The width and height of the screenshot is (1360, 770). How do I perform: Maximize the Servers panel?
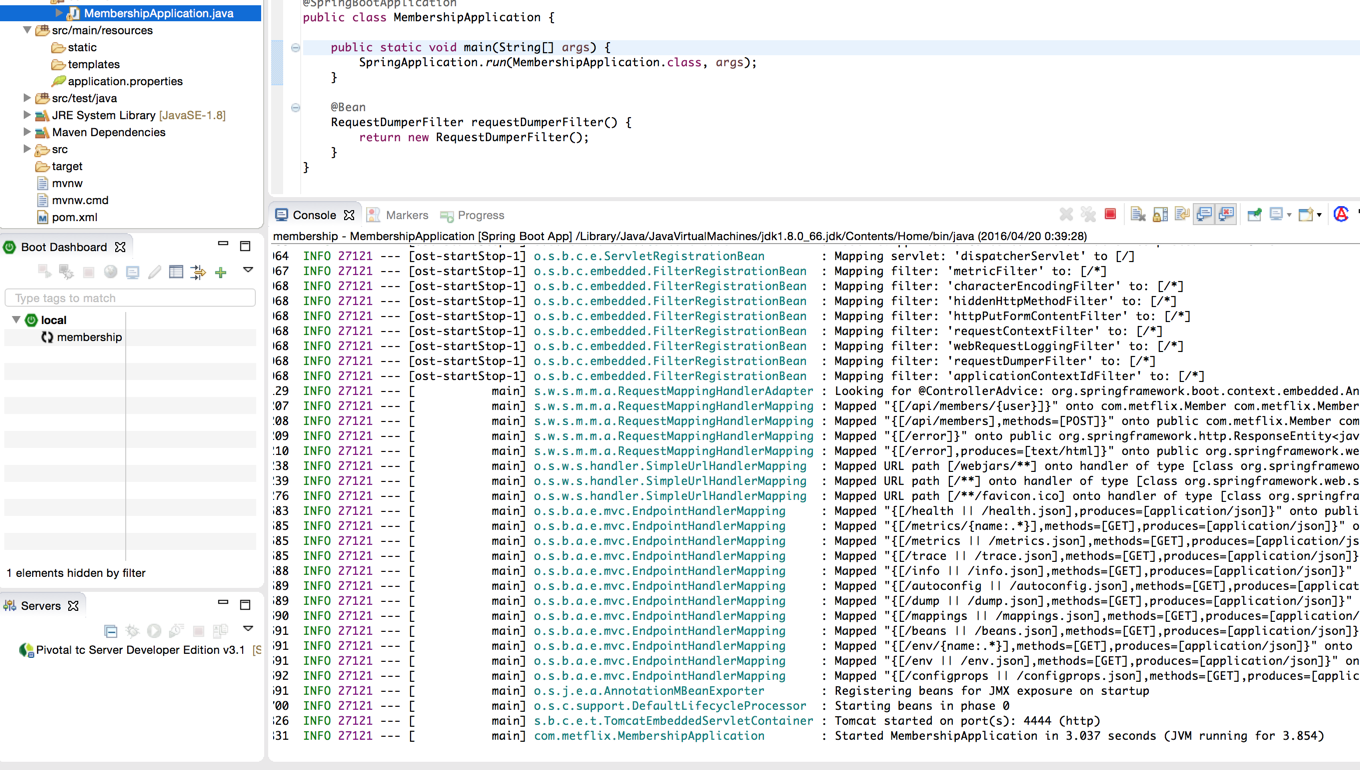tap(245, 605)
